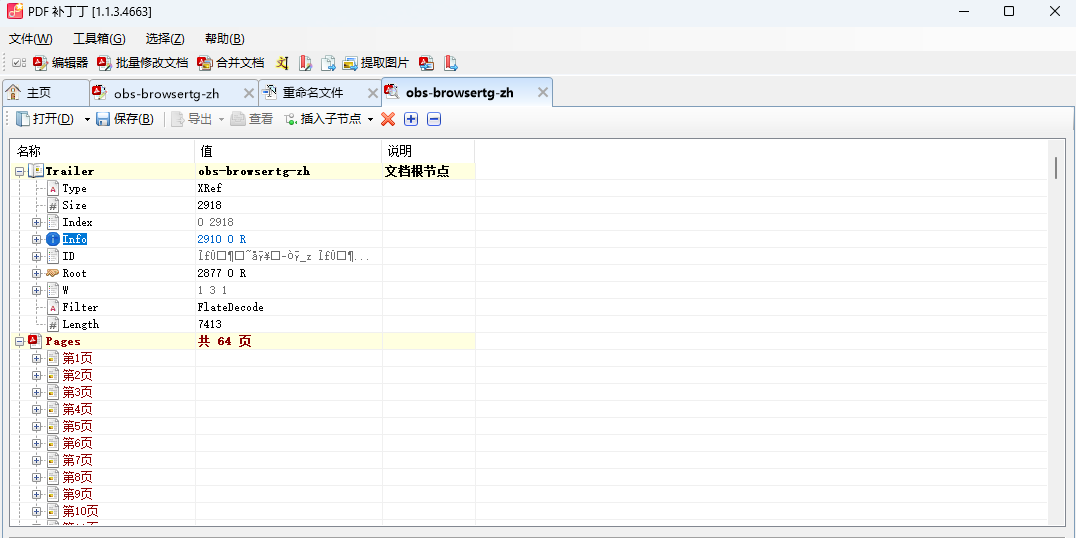Launch the 合并文档 merge tool
The width and height of the screenshot is (1076, 538).
click(205, 63)
